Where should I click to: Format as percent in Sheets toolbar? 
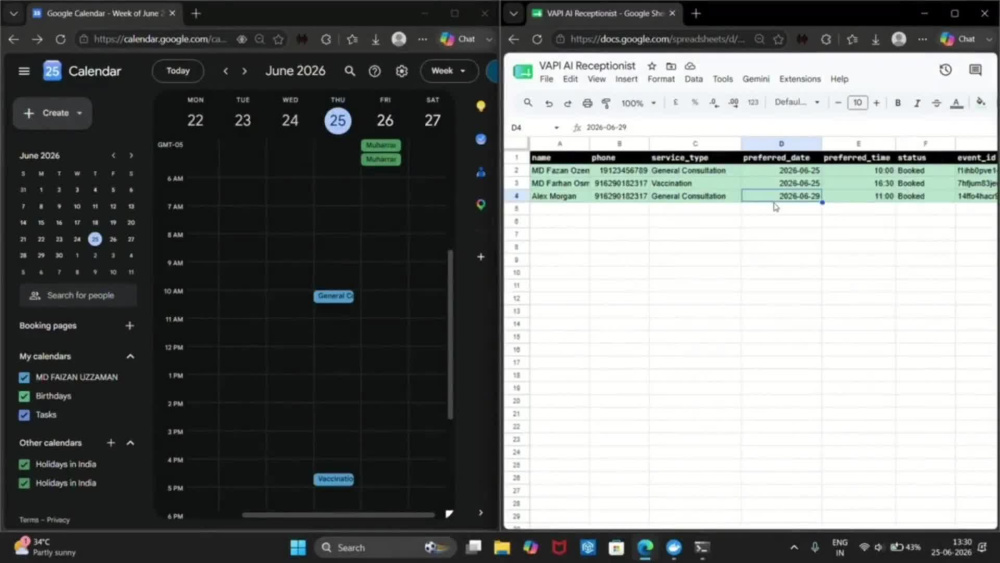click(695, 103)
